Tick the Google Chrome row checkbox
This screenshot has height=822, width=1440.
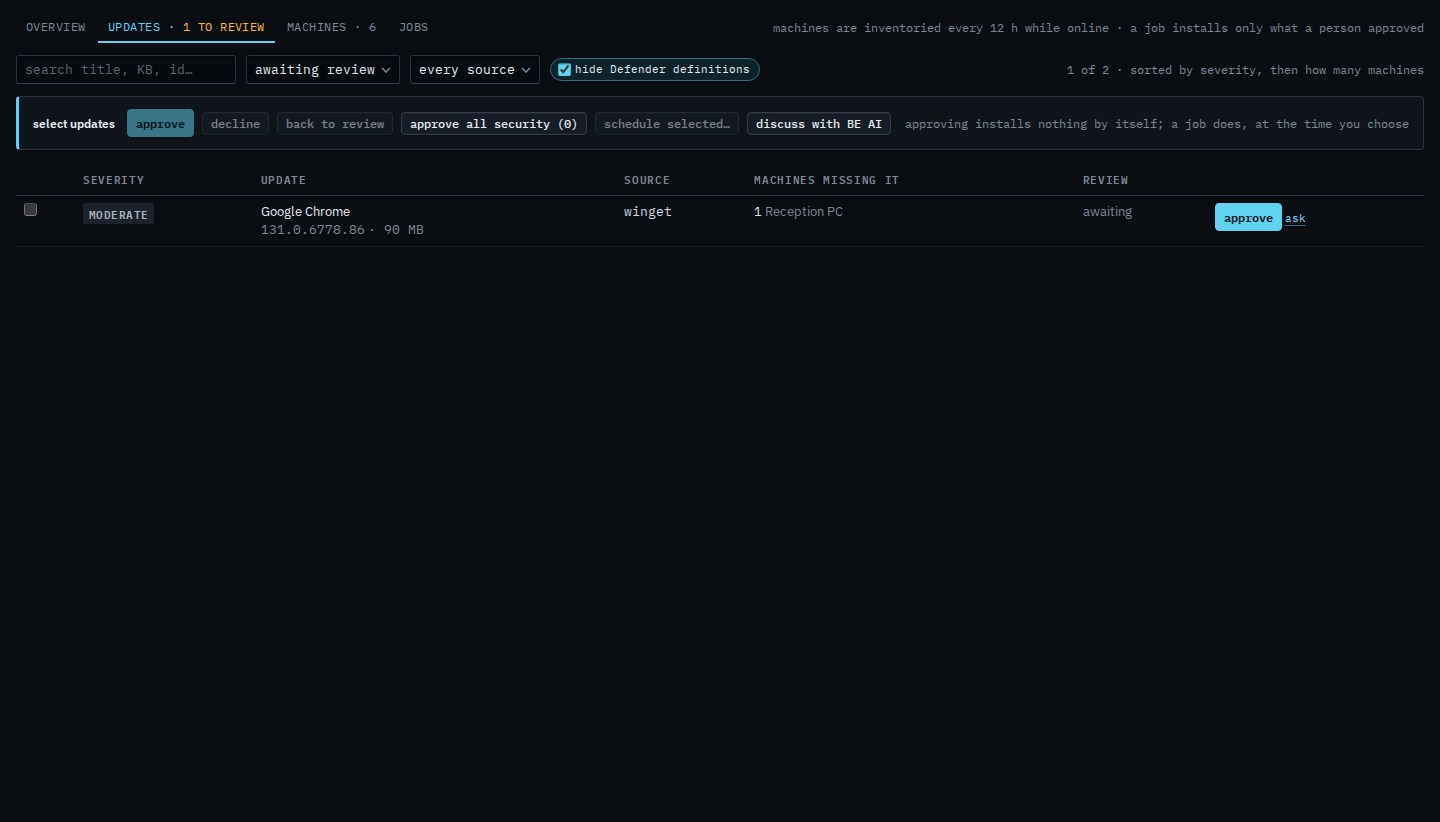point(30,210)
